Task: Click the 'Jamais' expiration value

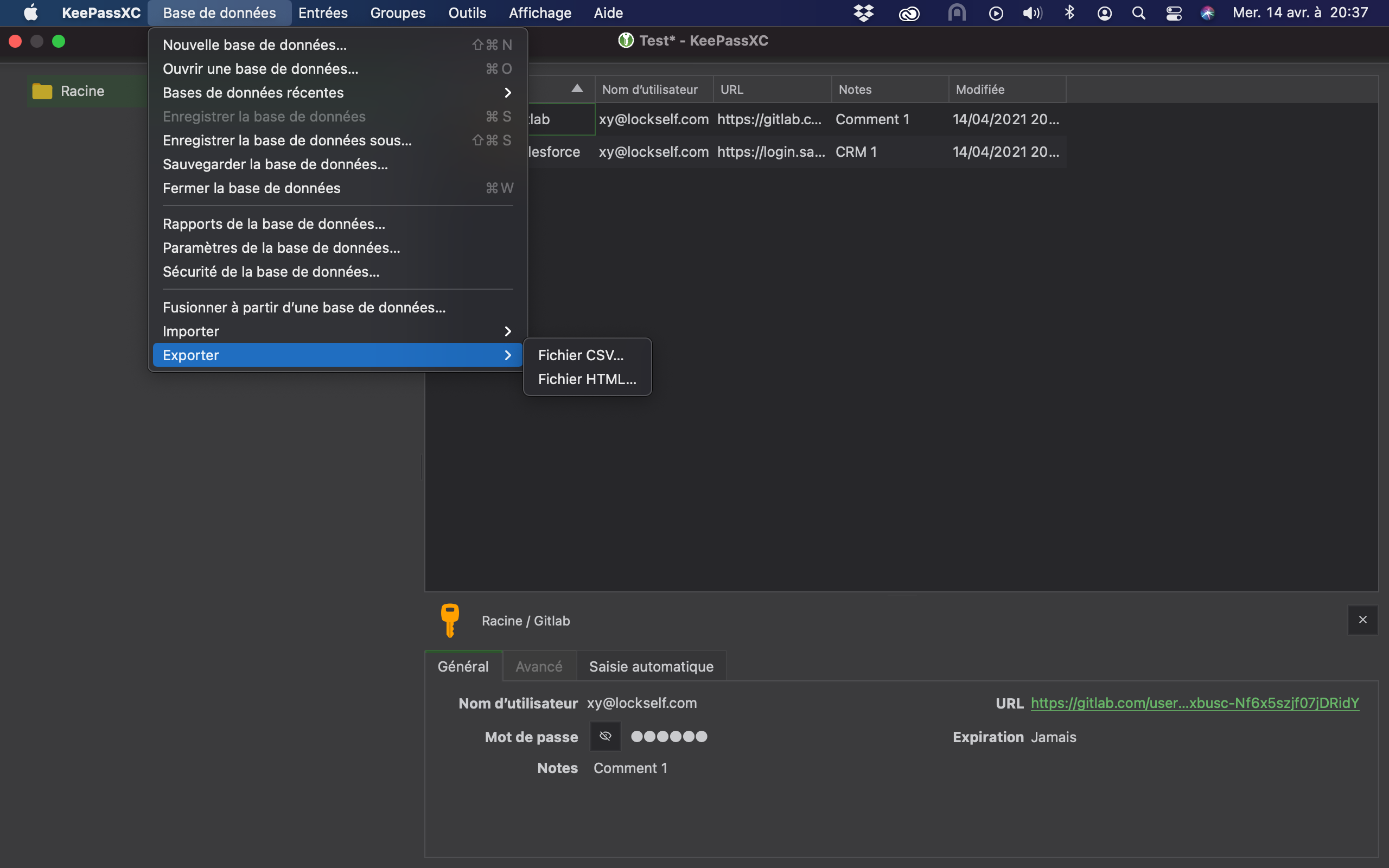Action: pos(1053,737)
